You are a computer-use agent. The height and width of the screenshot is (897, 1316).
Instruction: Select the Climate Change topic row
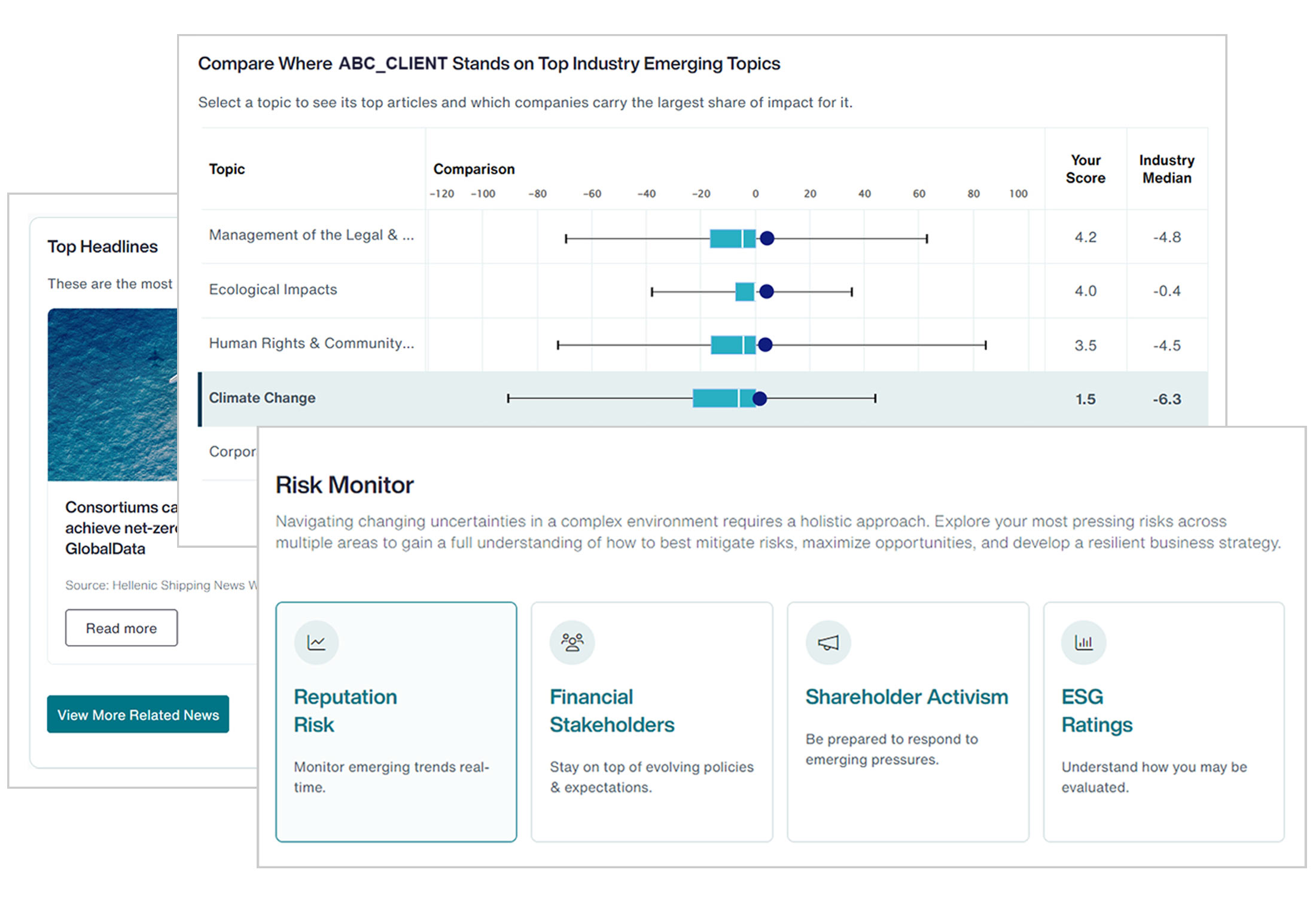click(263, 398)
